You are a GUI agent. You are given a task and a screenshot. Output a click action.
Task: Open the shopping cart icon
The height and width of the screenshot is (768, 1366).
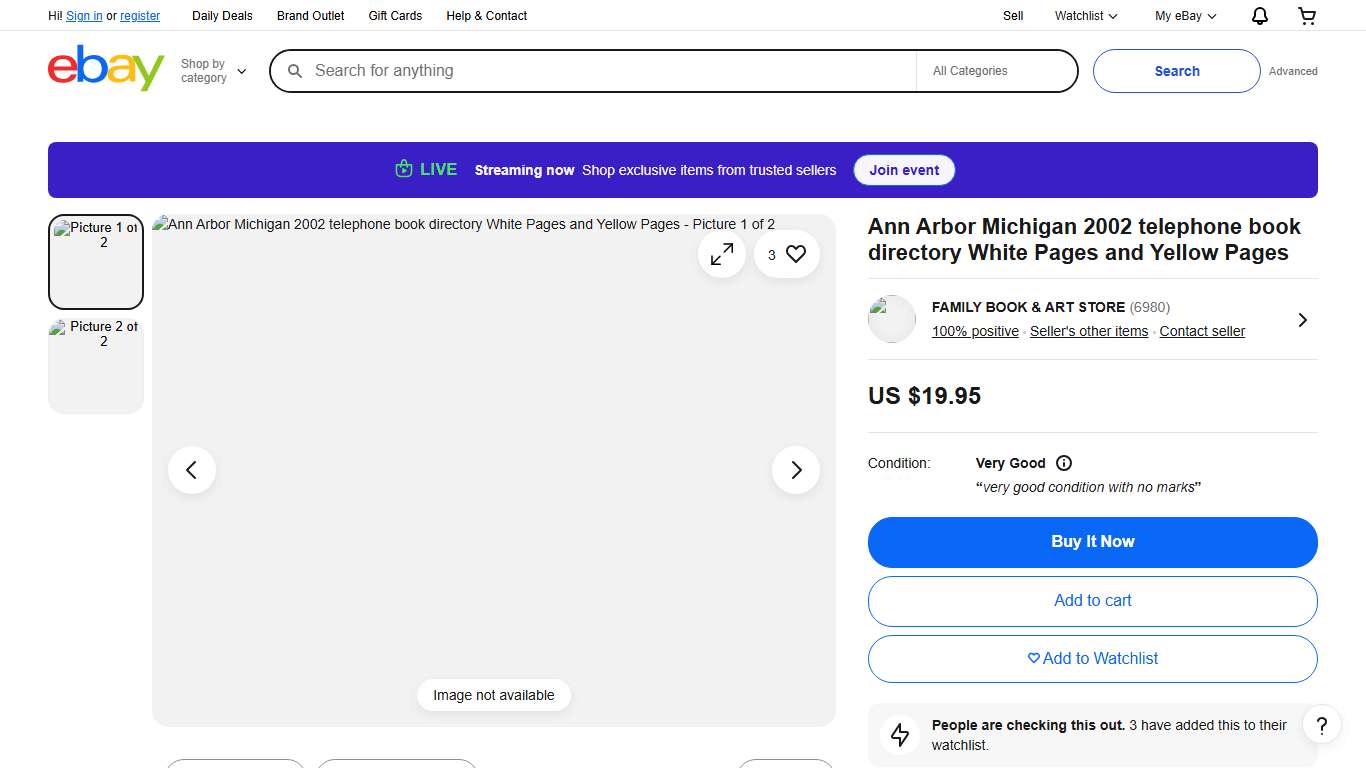click(x=1307, y=16)
